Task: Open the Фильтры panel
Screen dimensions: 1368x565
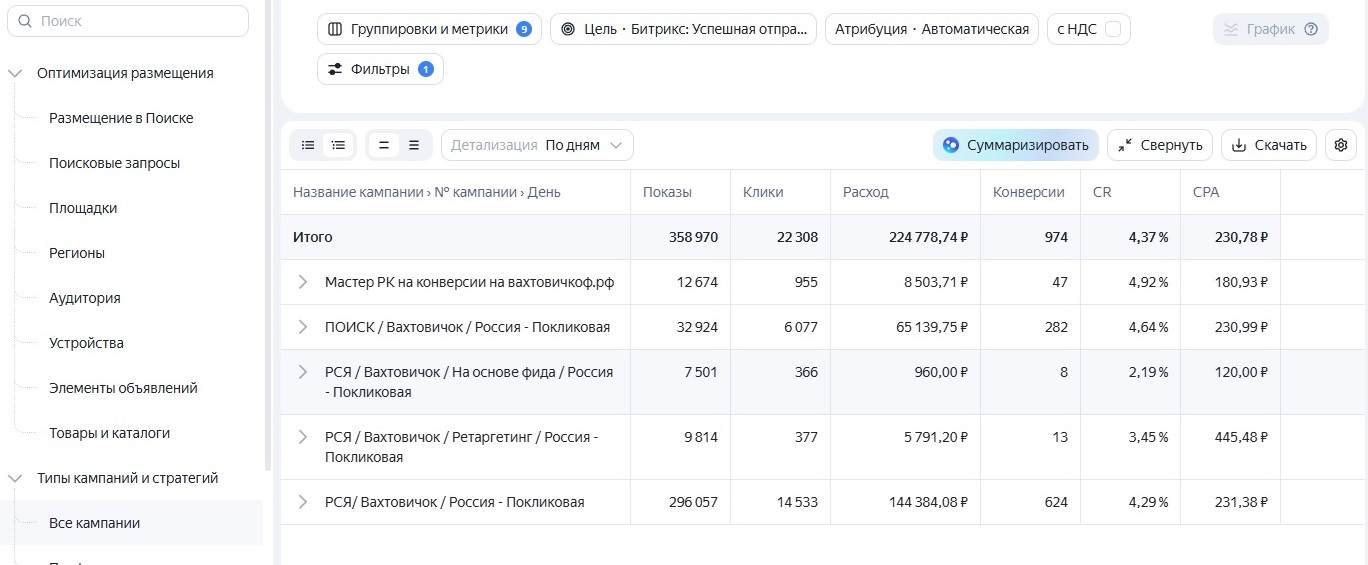Action: click(x=380, y=69)
